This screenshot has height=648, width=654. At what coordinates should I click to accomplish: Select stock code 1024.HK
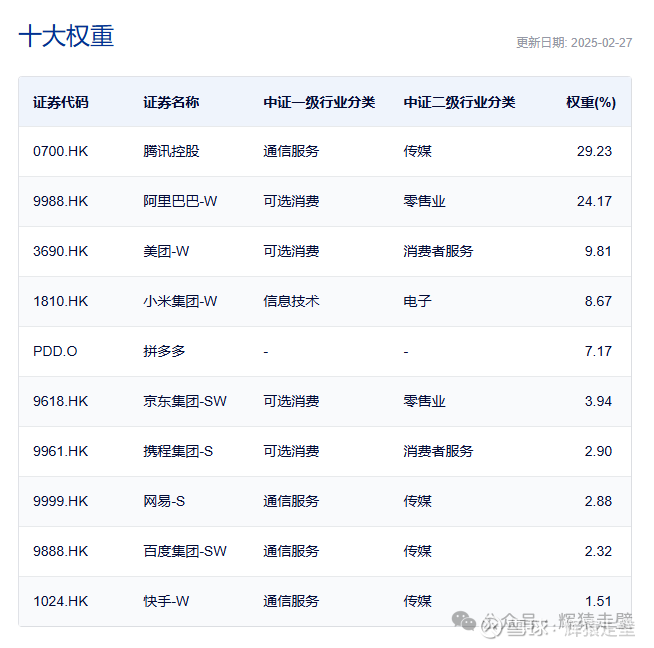tap(61, 601)
